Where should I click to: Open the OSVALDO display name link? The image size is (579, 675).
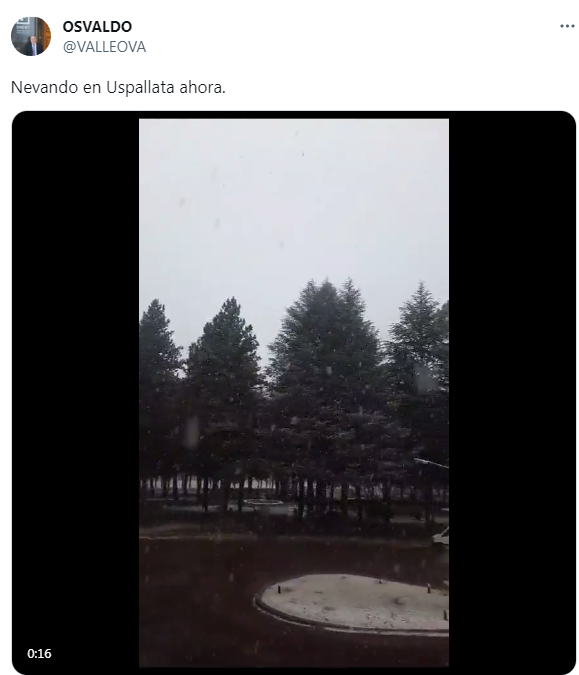pos(97,27)
